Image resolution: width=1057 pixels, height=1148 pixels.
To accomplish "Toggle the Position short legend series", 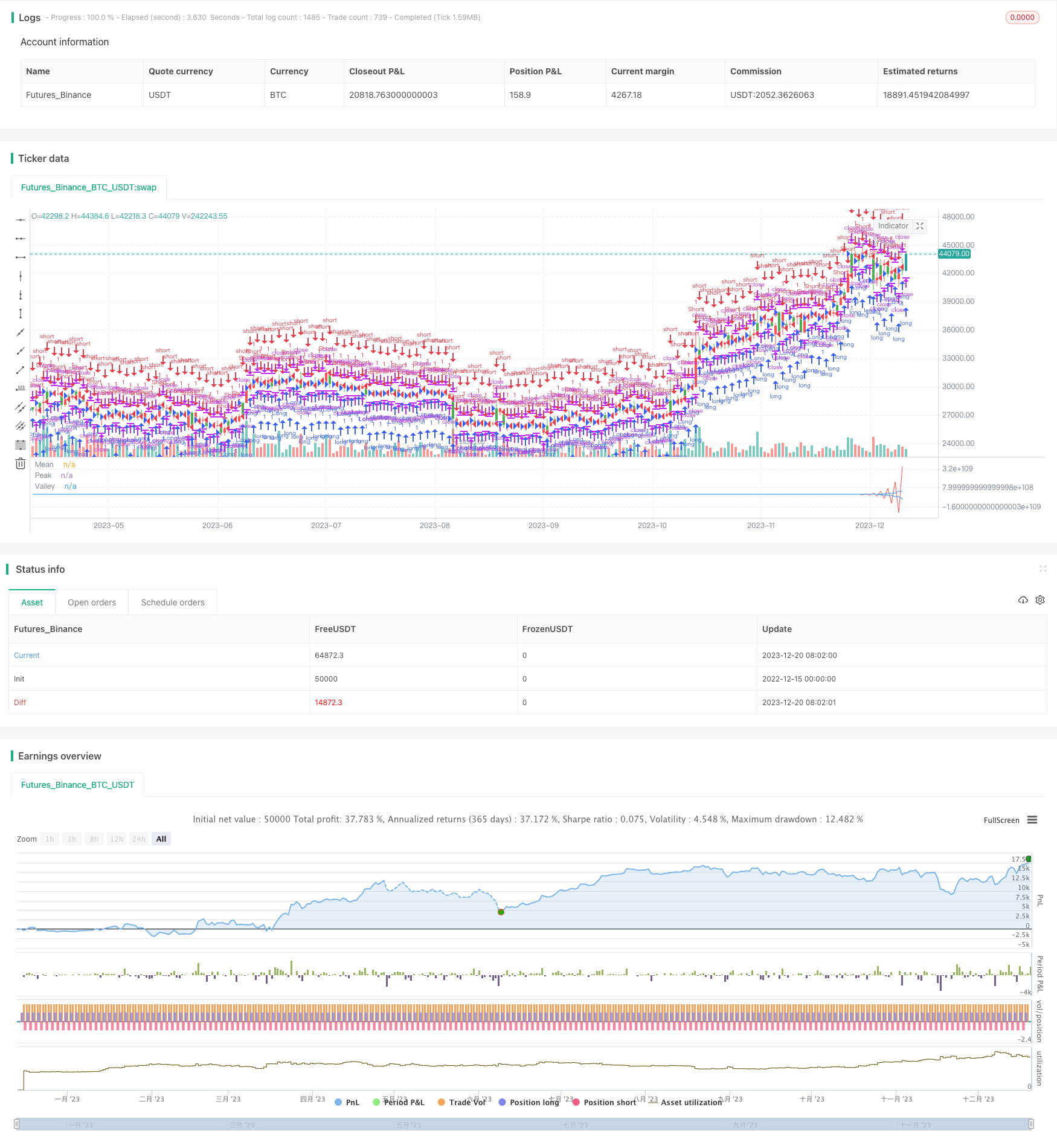I will click(x=604, y=1103).
